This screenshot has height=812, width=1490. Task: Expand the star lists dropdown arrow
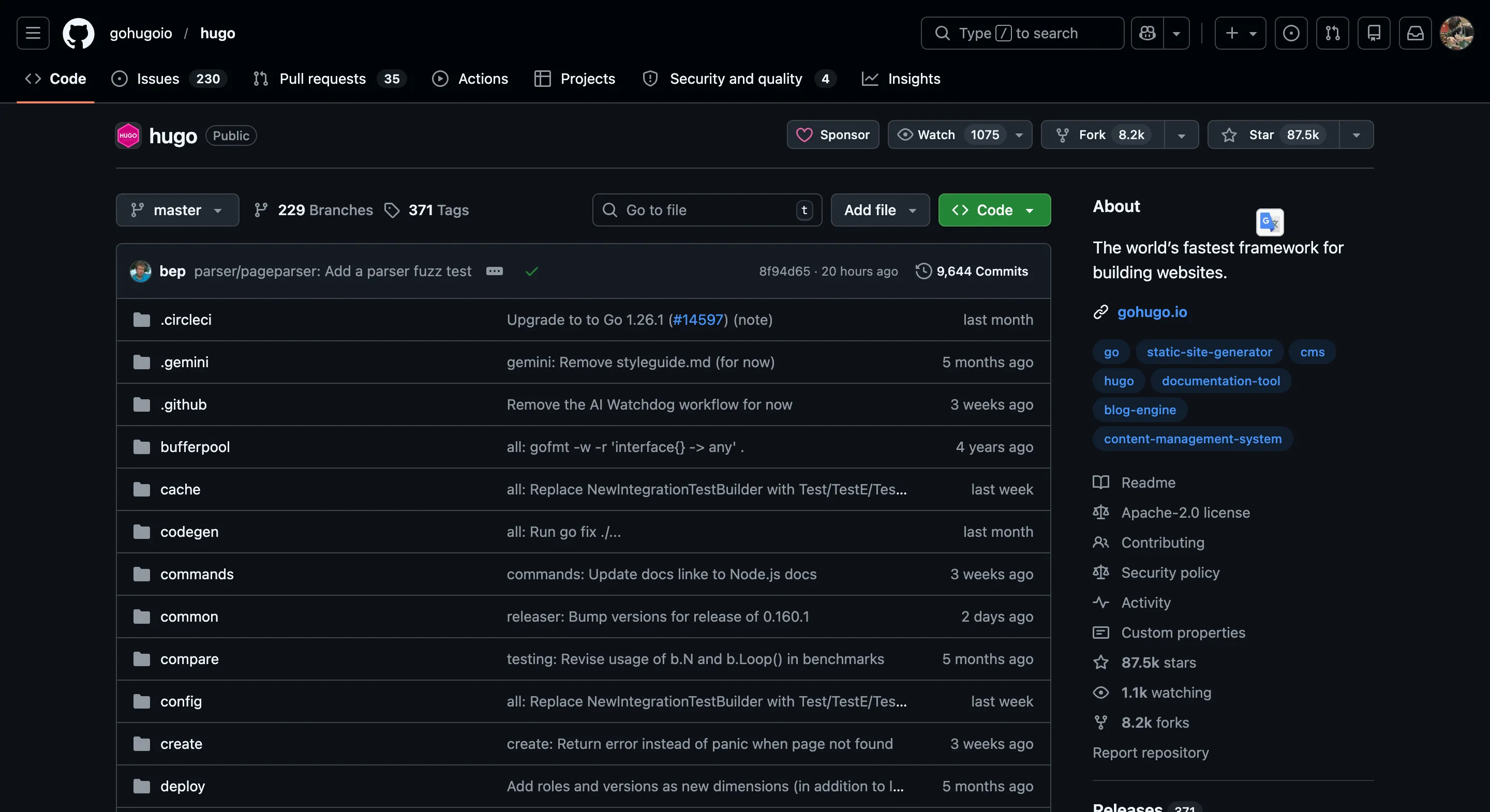[x=1357, y=135]
